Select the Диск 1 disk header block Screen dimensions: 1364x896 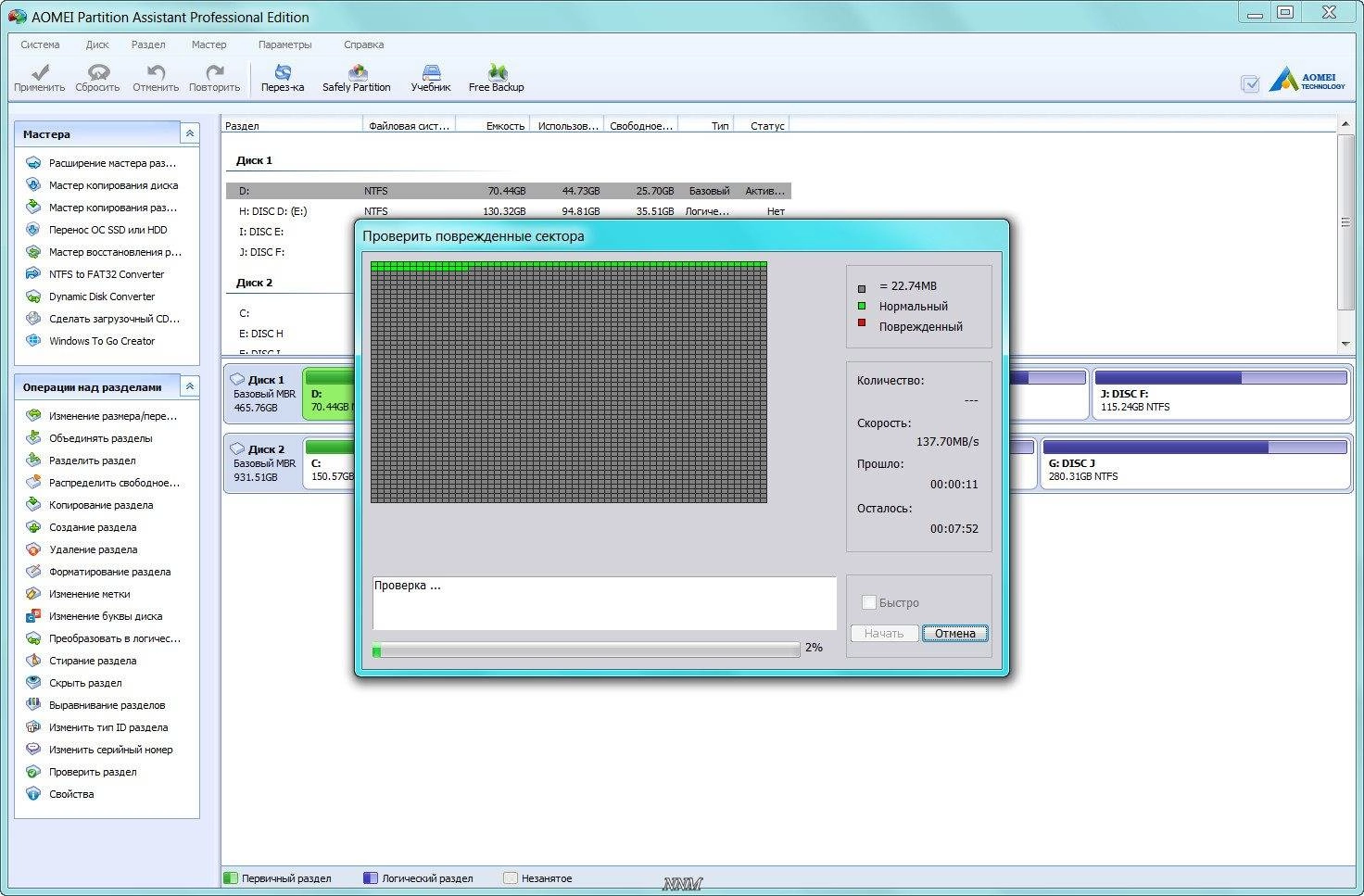click(264, 394)
